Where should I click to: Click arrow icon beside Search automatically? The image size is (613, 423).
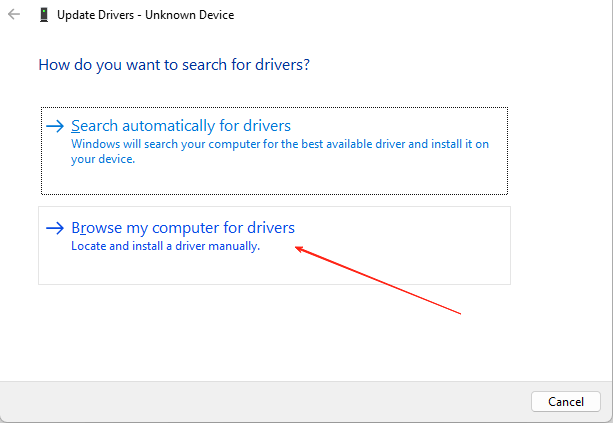(x=55, y=126)
